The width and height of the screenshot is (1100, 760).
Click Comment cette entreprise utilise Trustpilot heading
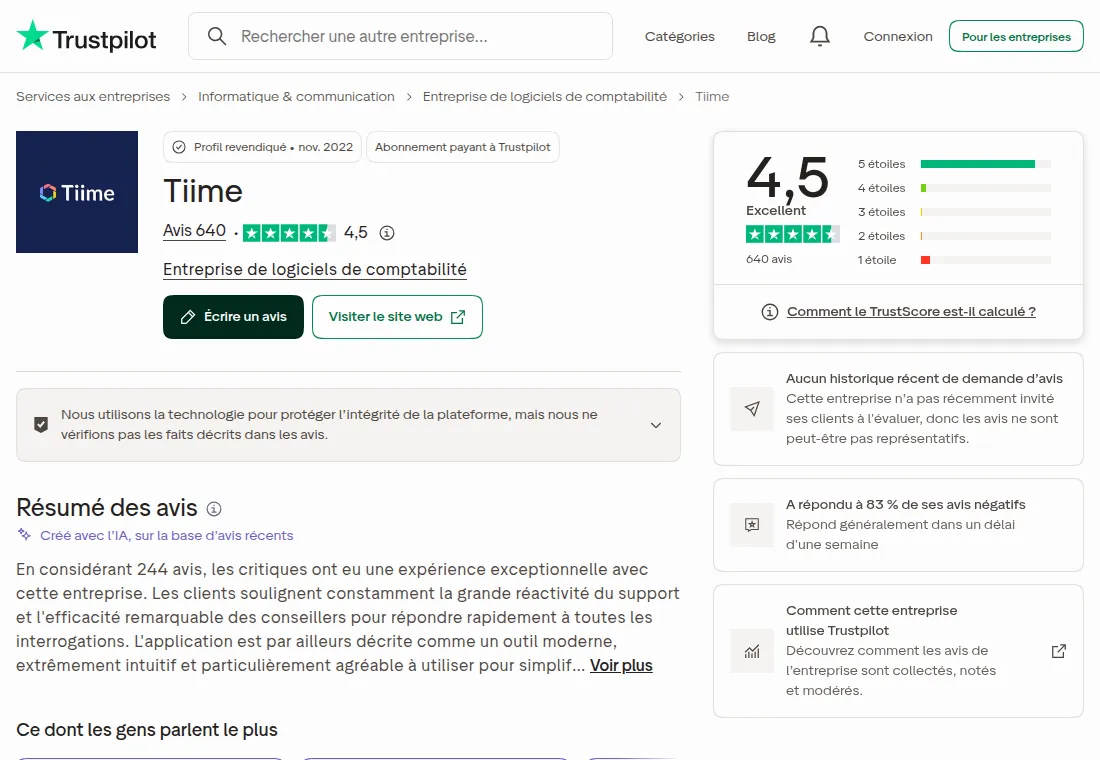[x=871, y=620]
